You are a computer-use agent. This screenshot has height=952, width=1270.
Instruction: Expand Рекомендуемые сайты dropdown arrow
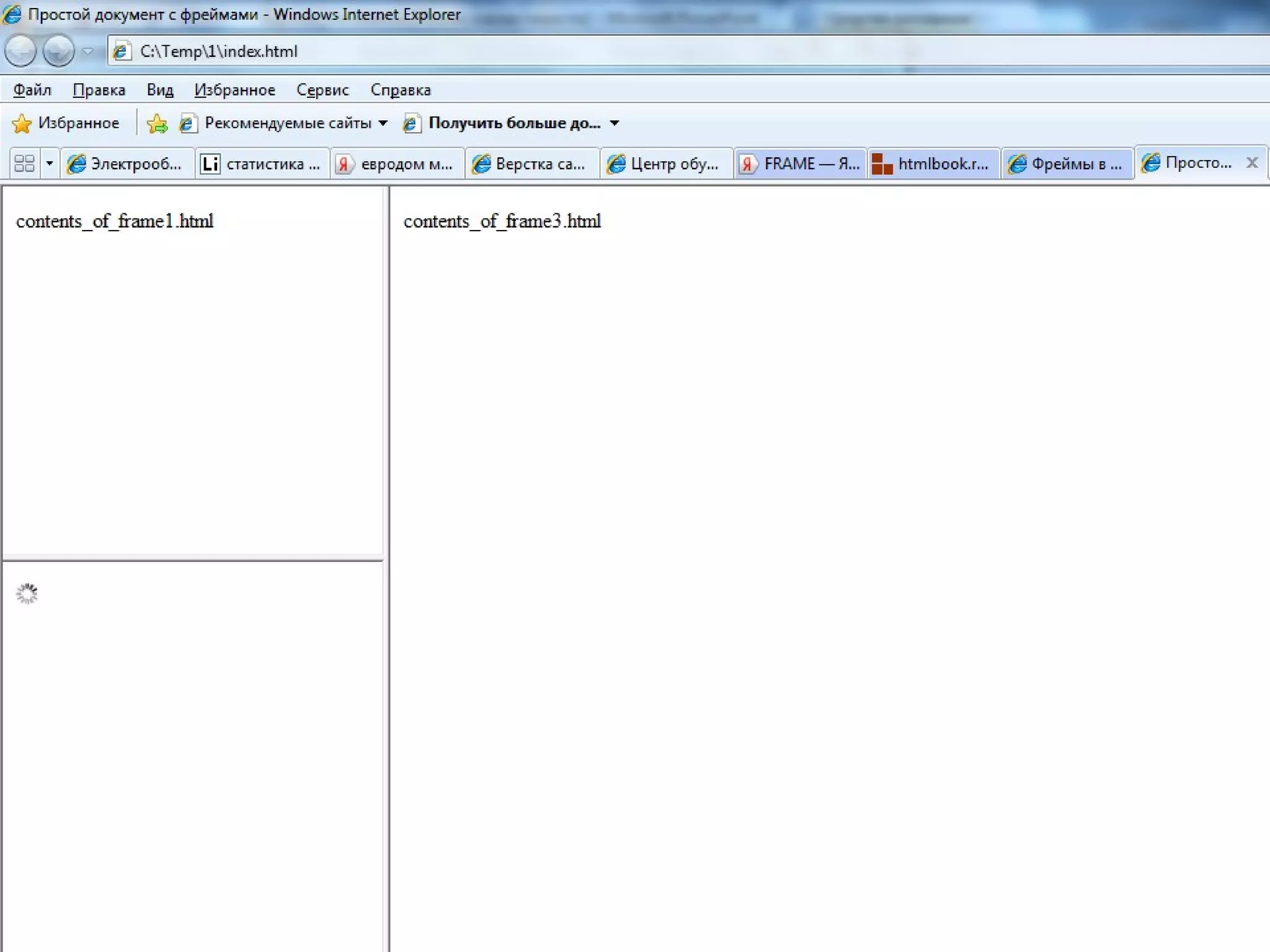(x=383, y=123)
